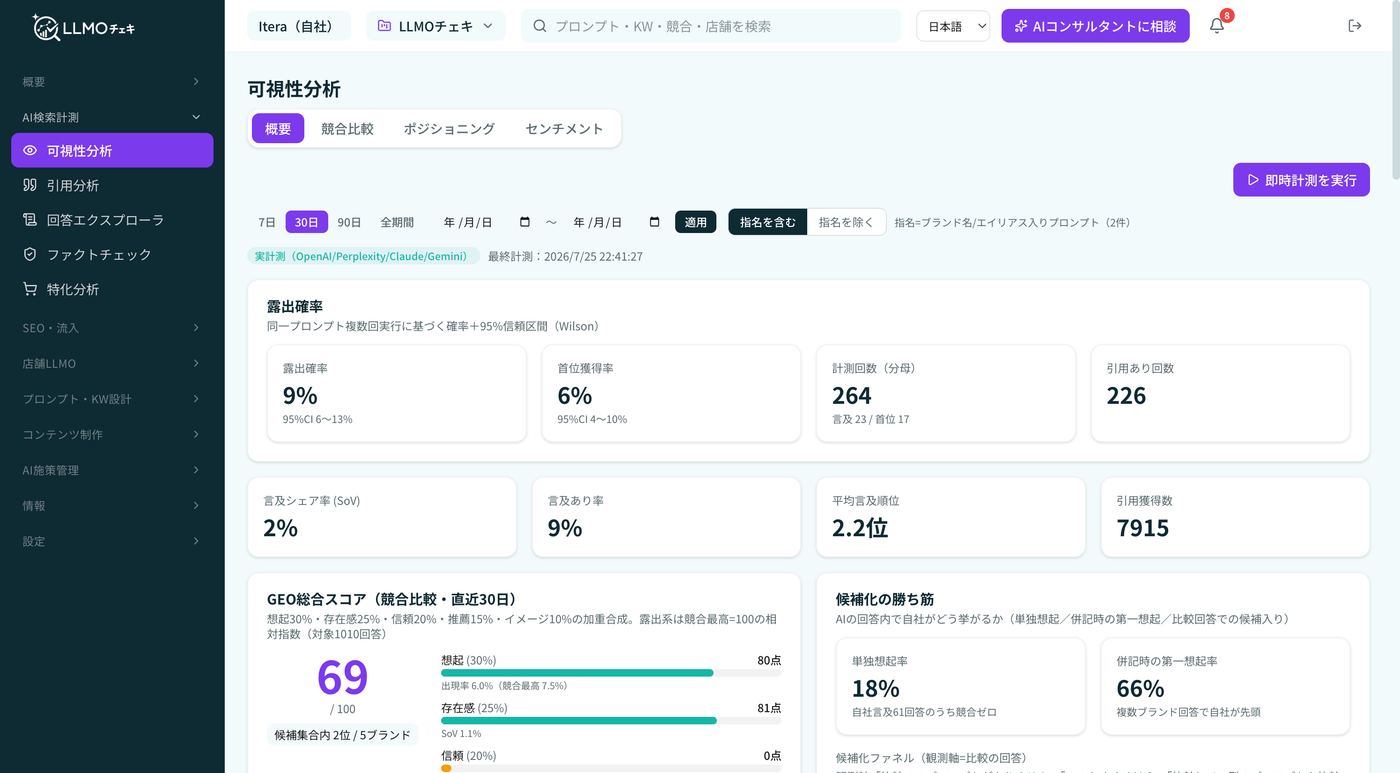Click the end date input field
The height and width of the screenshot is (773, 1400).
[617, 222]
